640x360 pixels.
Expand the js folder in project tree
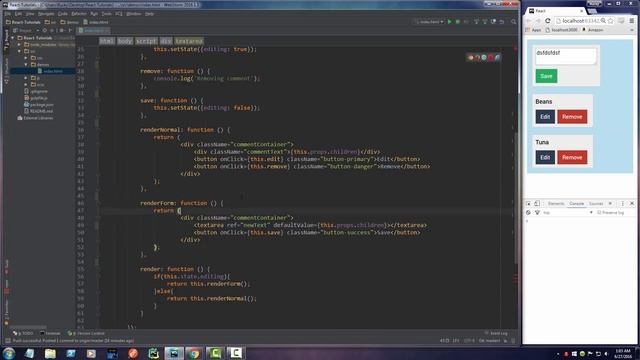coord(26,78)
